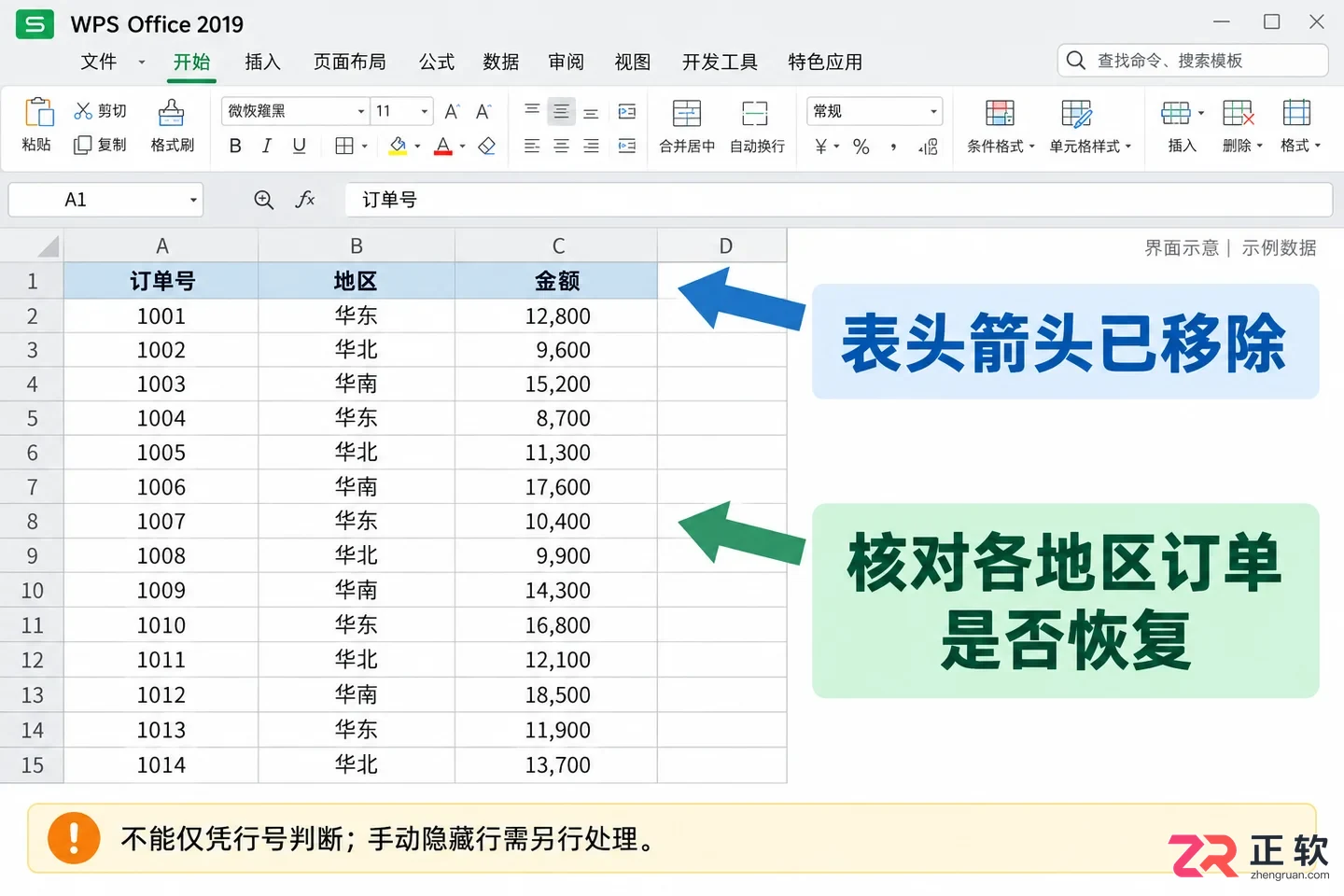Open Conditional Formatting (条件格式) icon
The image size is (1344, 896).
point(1000,113)
